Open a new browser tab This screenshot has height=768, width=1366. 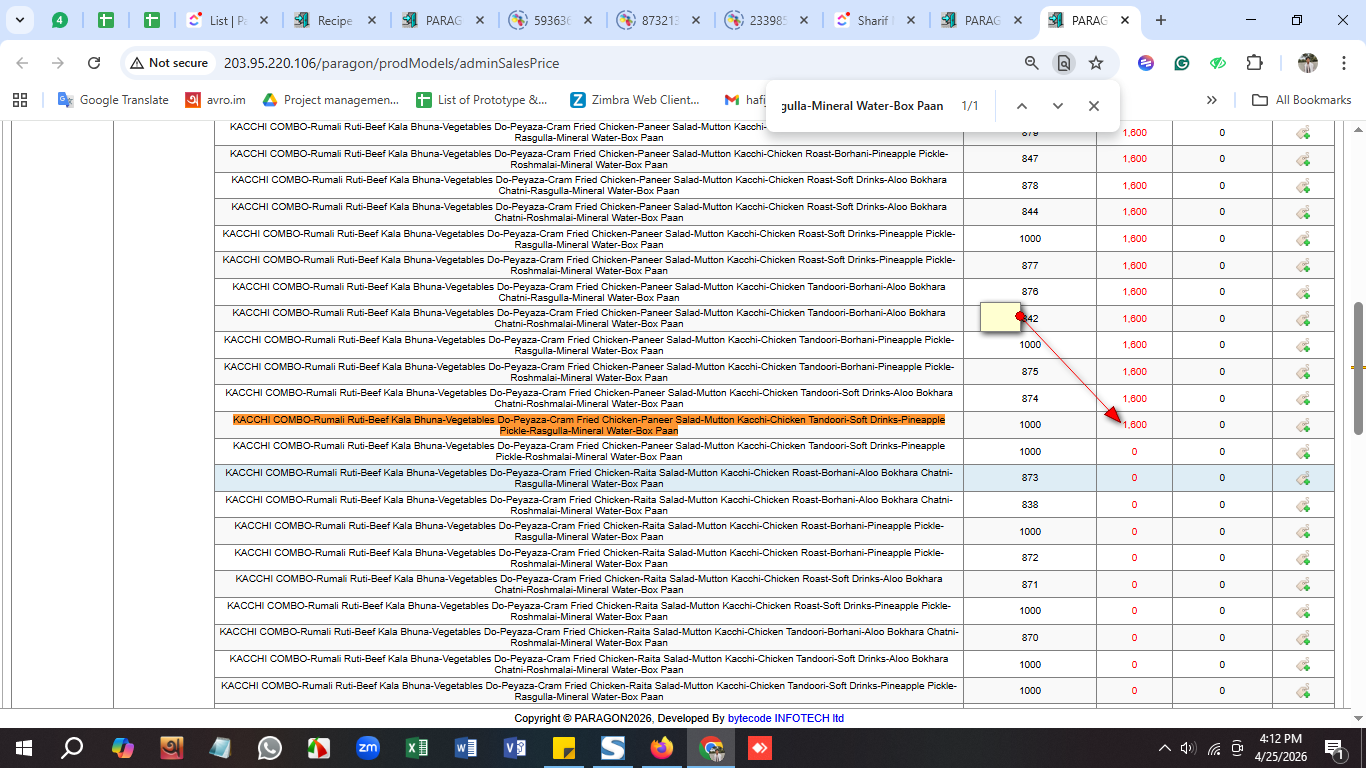coord(1160,20)
